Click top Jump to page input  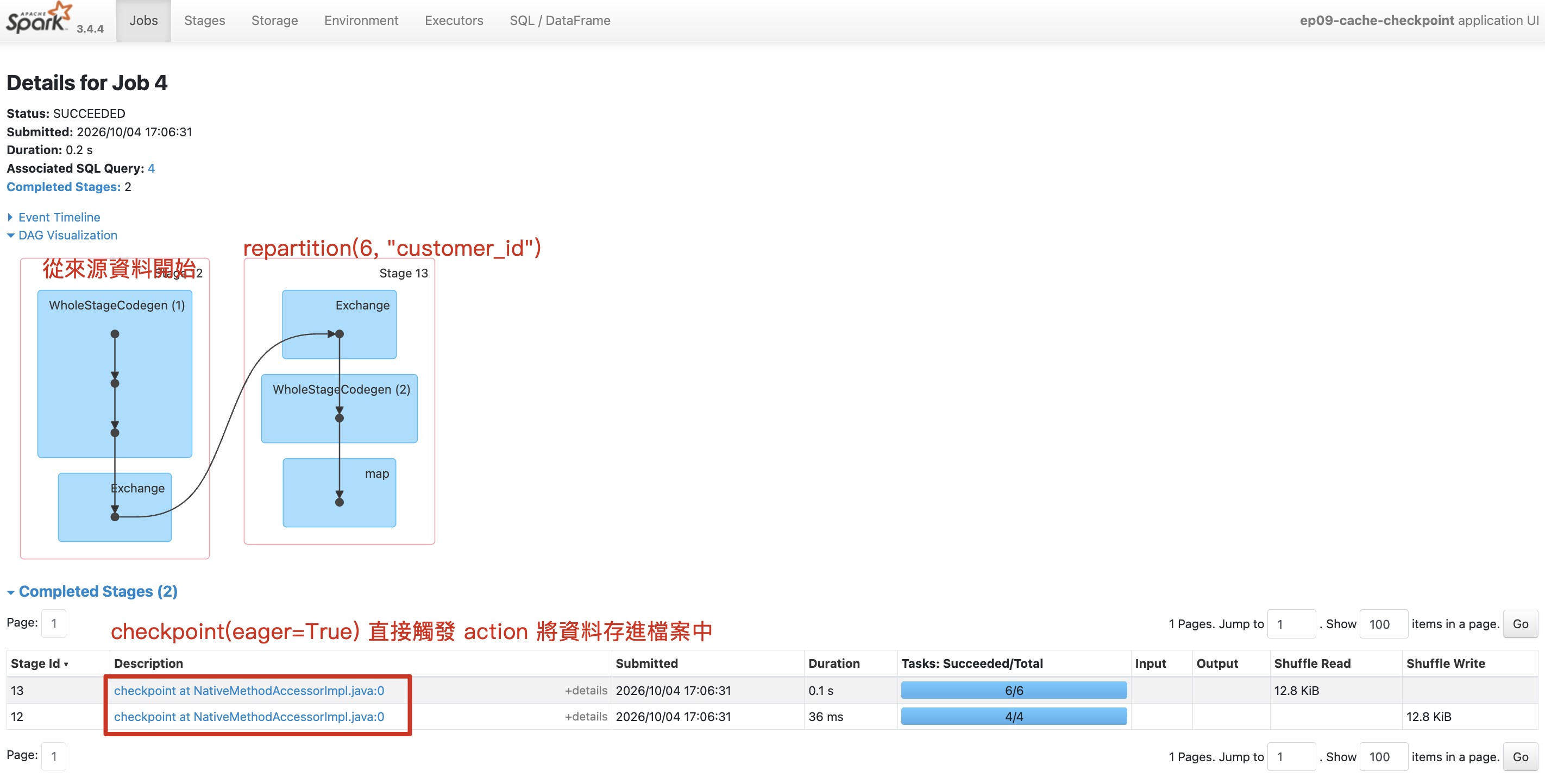click(x=1291, y=624)
